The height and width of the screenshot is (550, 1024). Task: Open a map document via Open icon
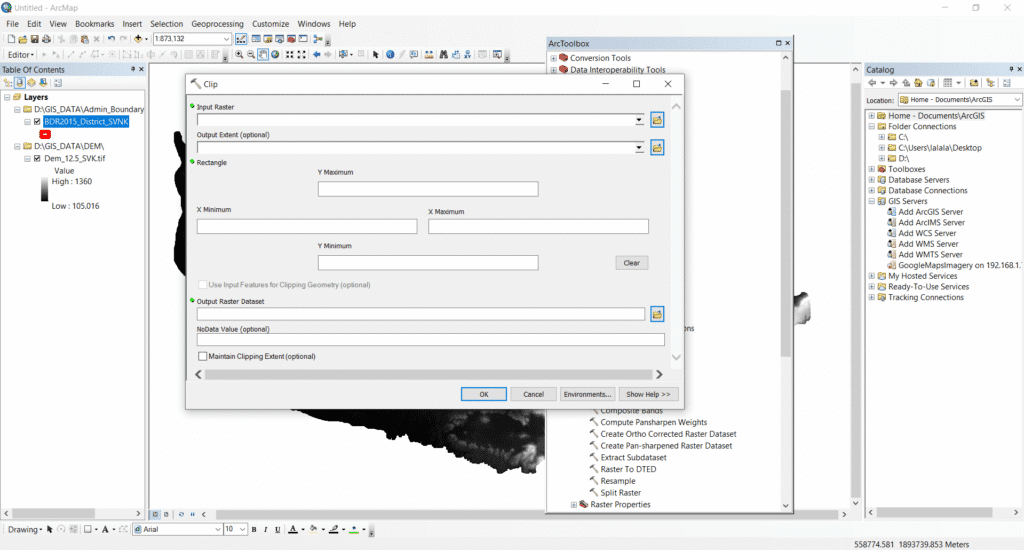pos(23,39)
